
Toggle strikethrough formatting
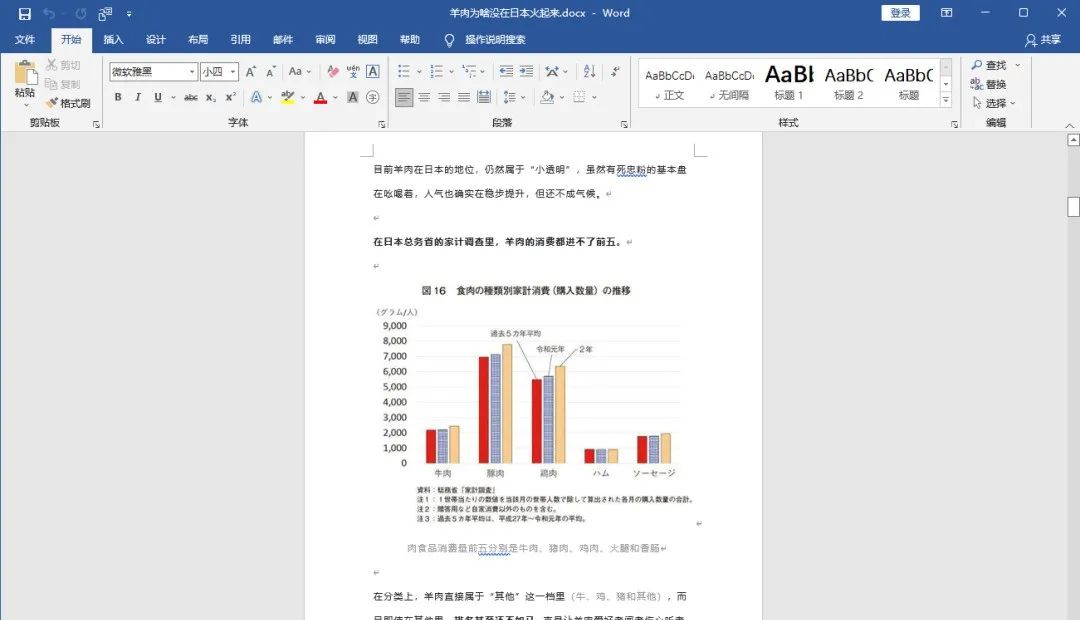coord(191,97)
